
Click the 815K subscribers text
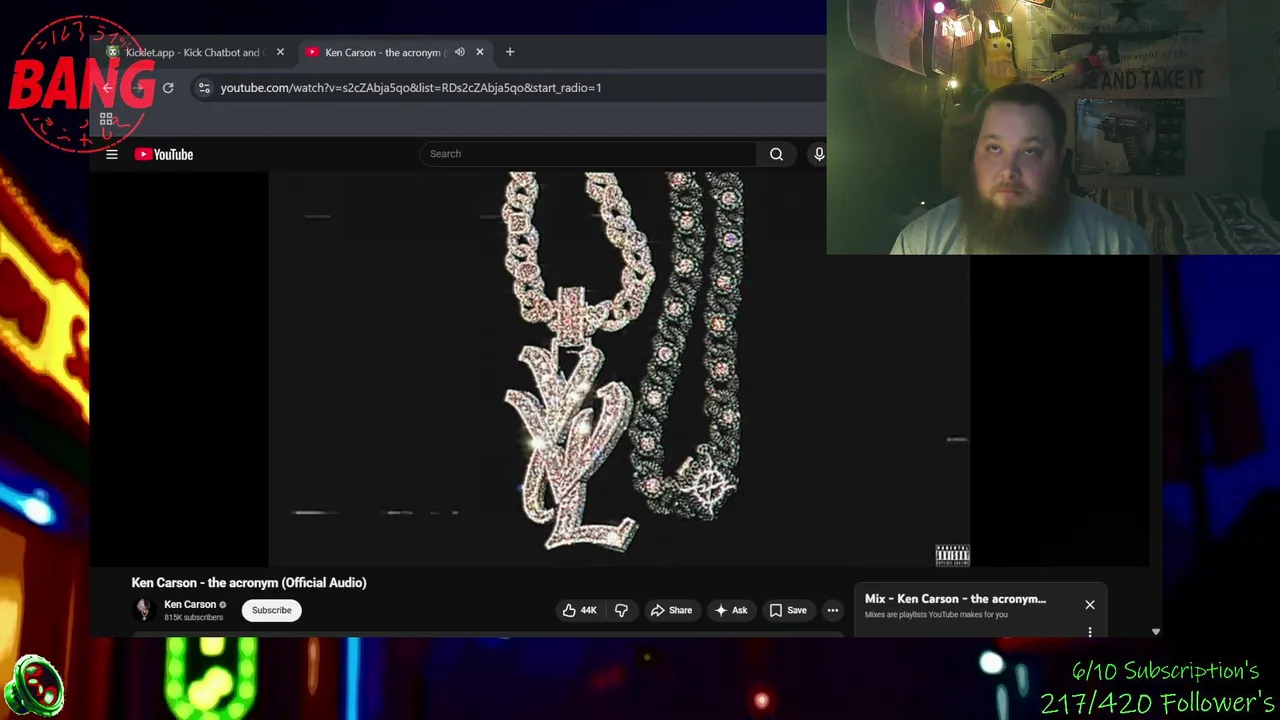[x=194, y=618]
